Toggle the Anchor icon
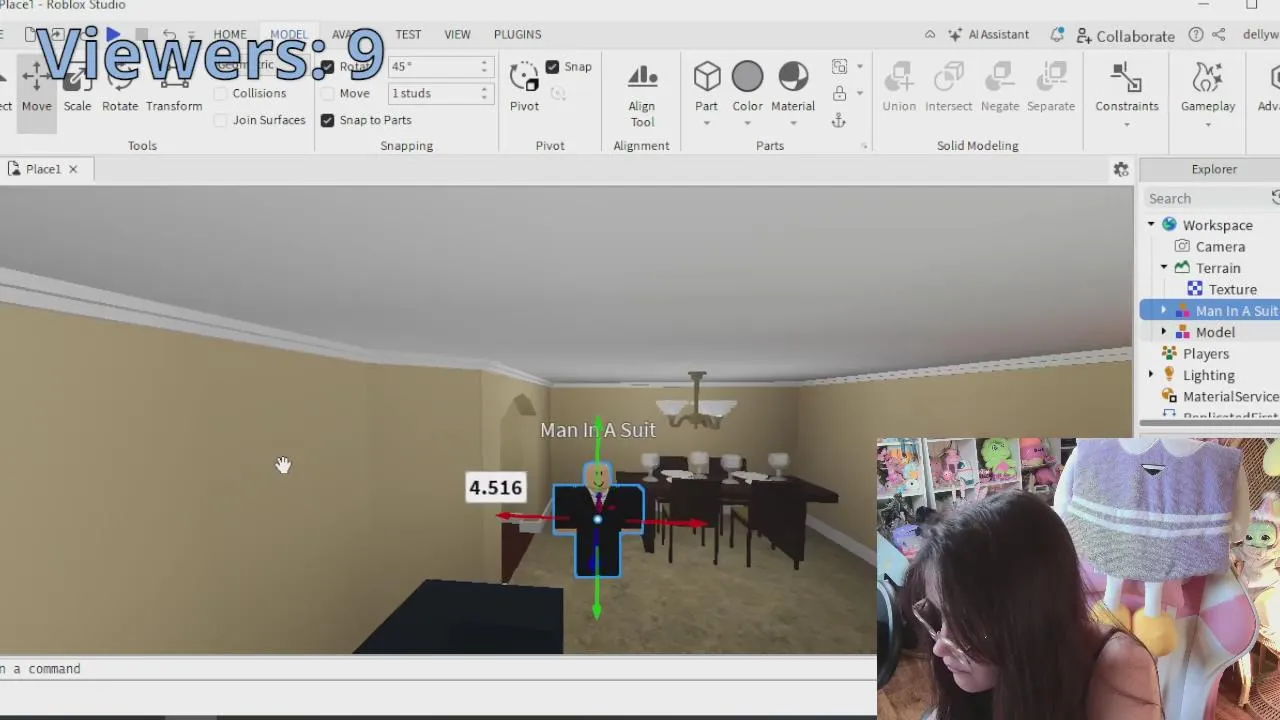This screenshot has height=720, width=1280. (x=839, y=120)
